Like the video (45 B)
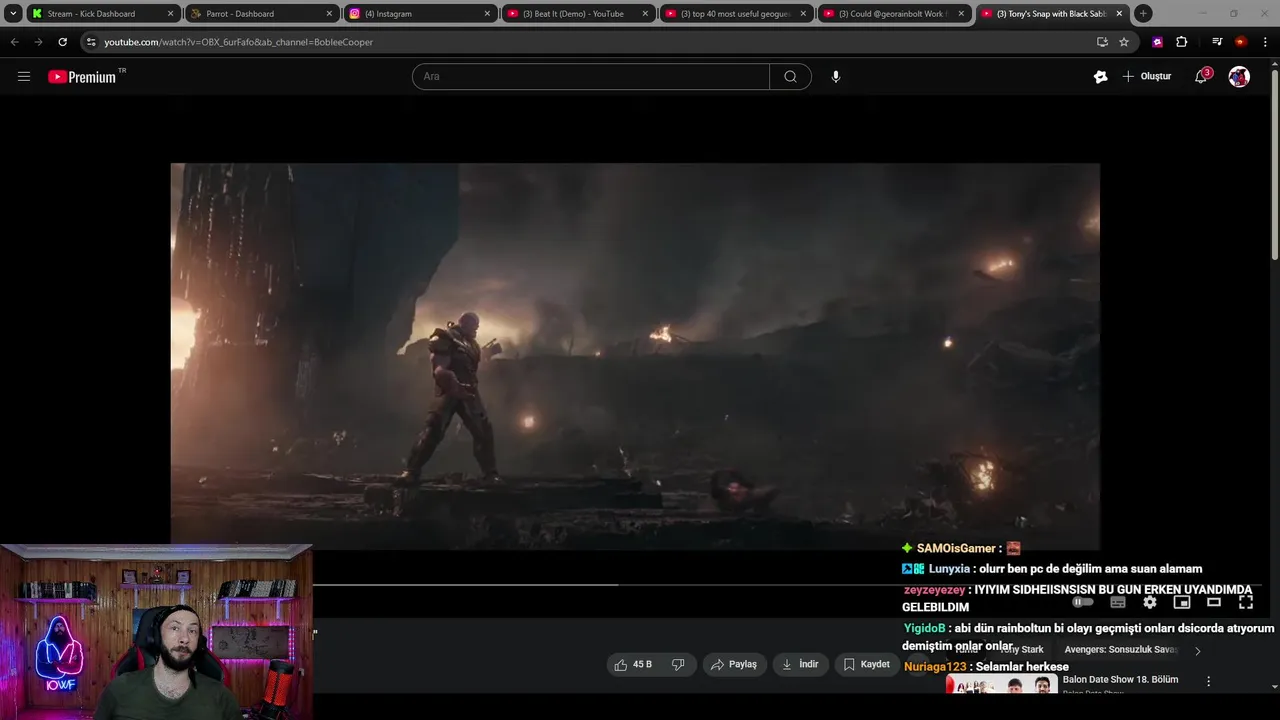1280x720 pixels. pyautogui.click(x=634, y=664)
